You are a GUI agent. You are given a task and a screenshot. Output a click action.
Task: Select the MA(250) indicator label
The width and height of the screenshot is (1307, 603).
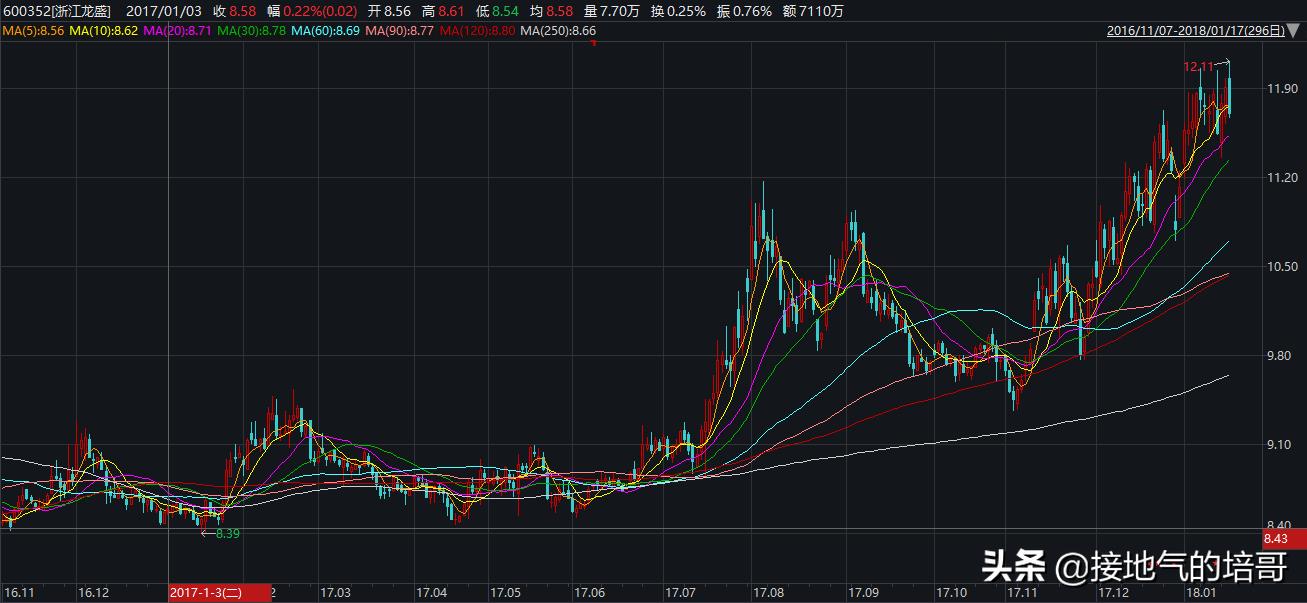pyautogui.click(x=560, y=32)
